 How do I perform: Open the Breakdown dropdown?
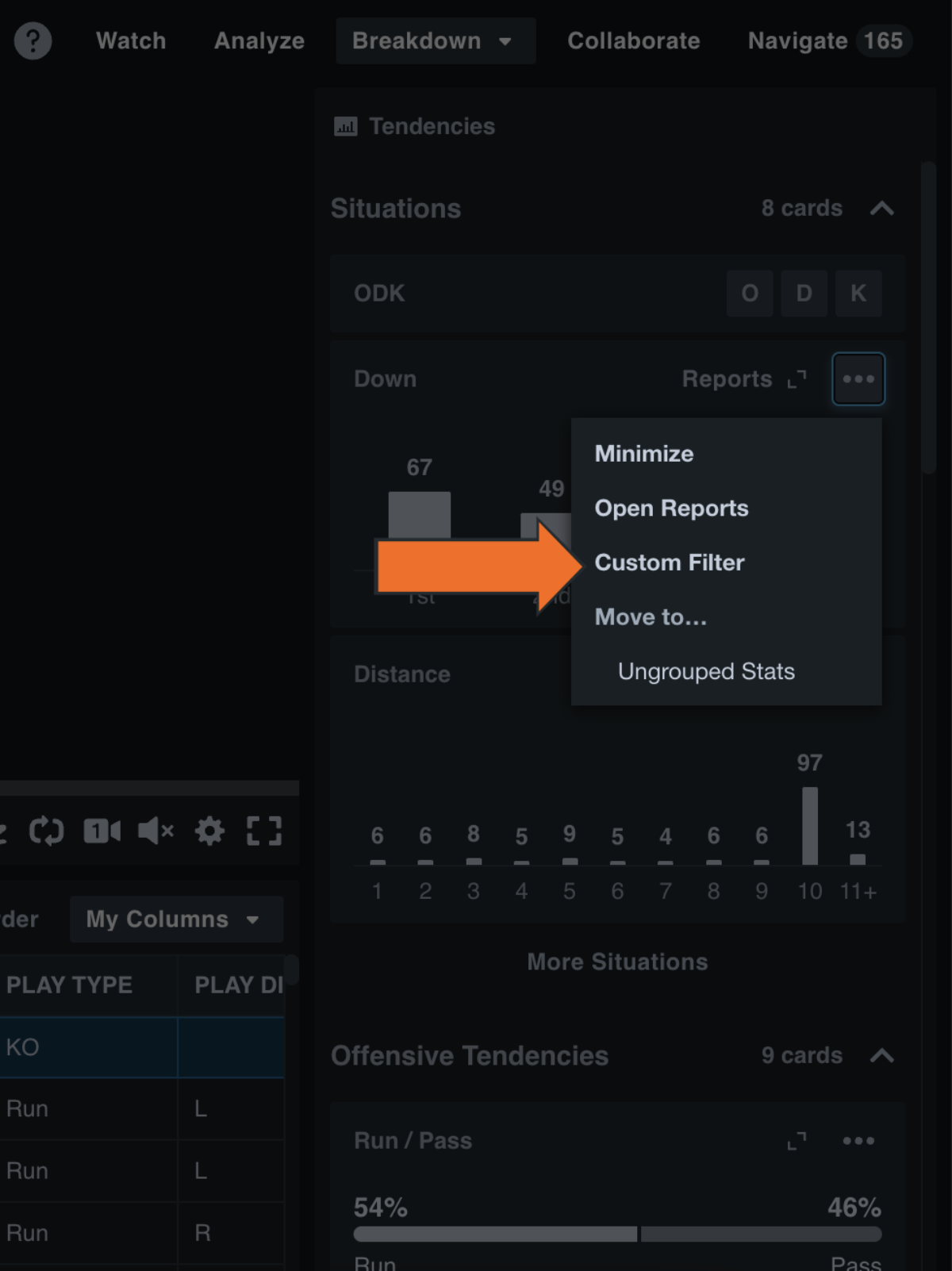tap(435, 40)
